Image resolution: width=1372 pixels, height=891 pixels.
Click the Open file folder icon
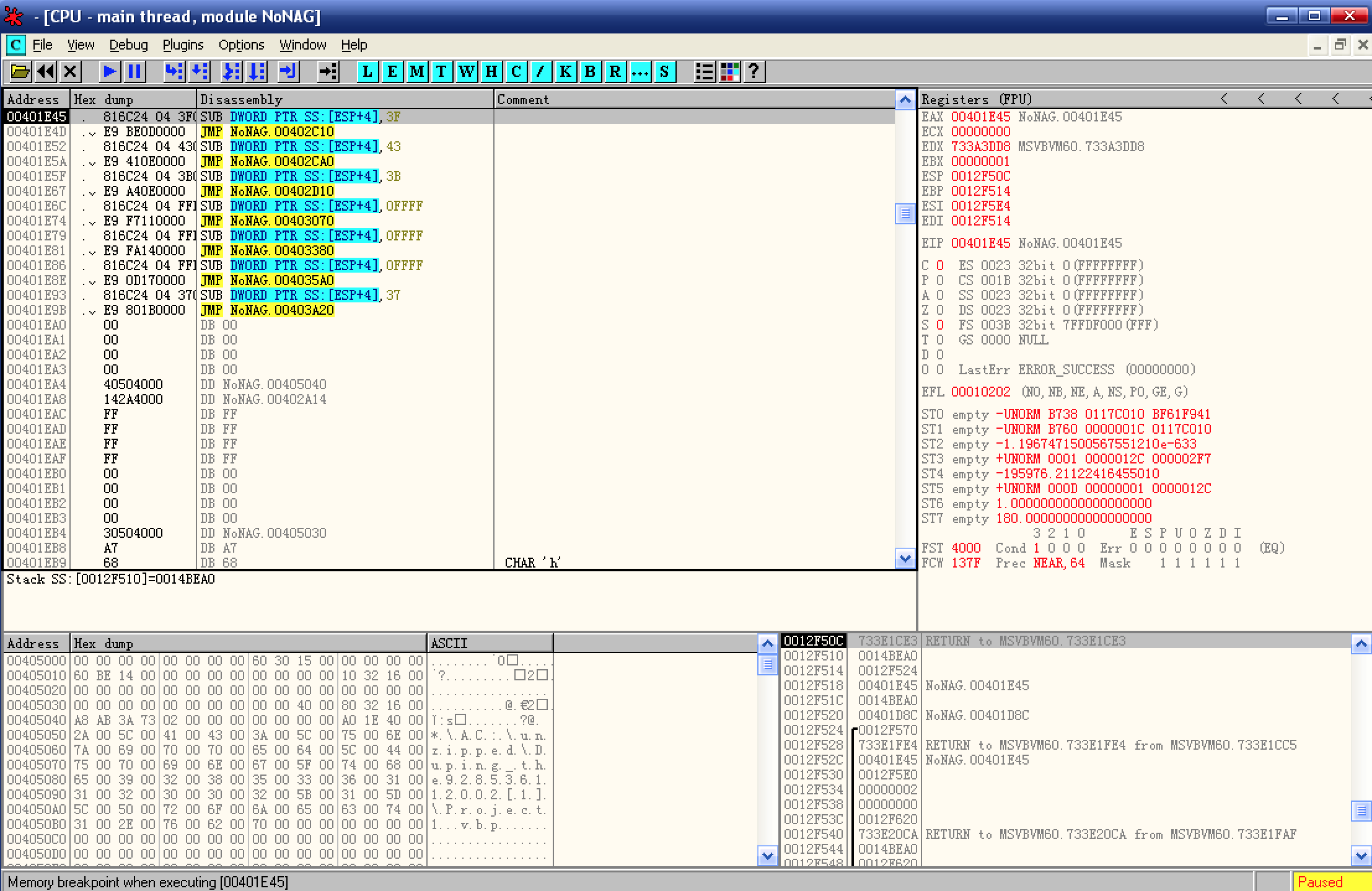[20, 72]
